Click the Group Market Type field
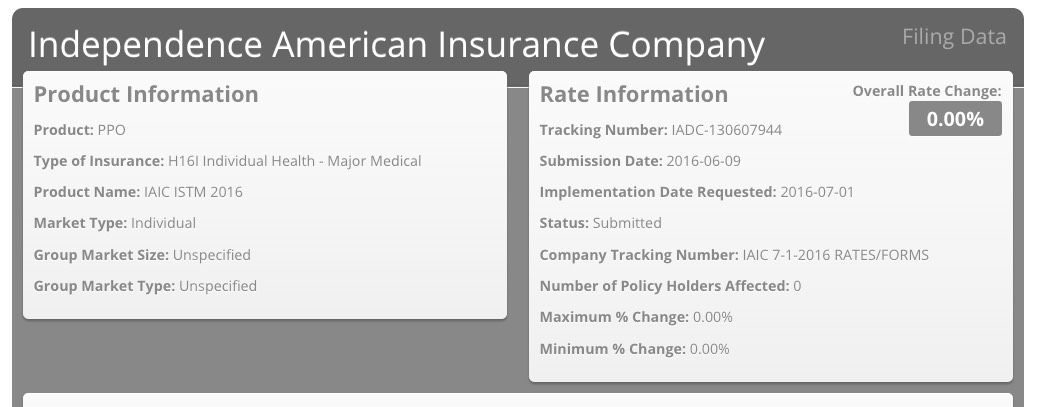Viewport: 1039px width, 407px height. 145,286
